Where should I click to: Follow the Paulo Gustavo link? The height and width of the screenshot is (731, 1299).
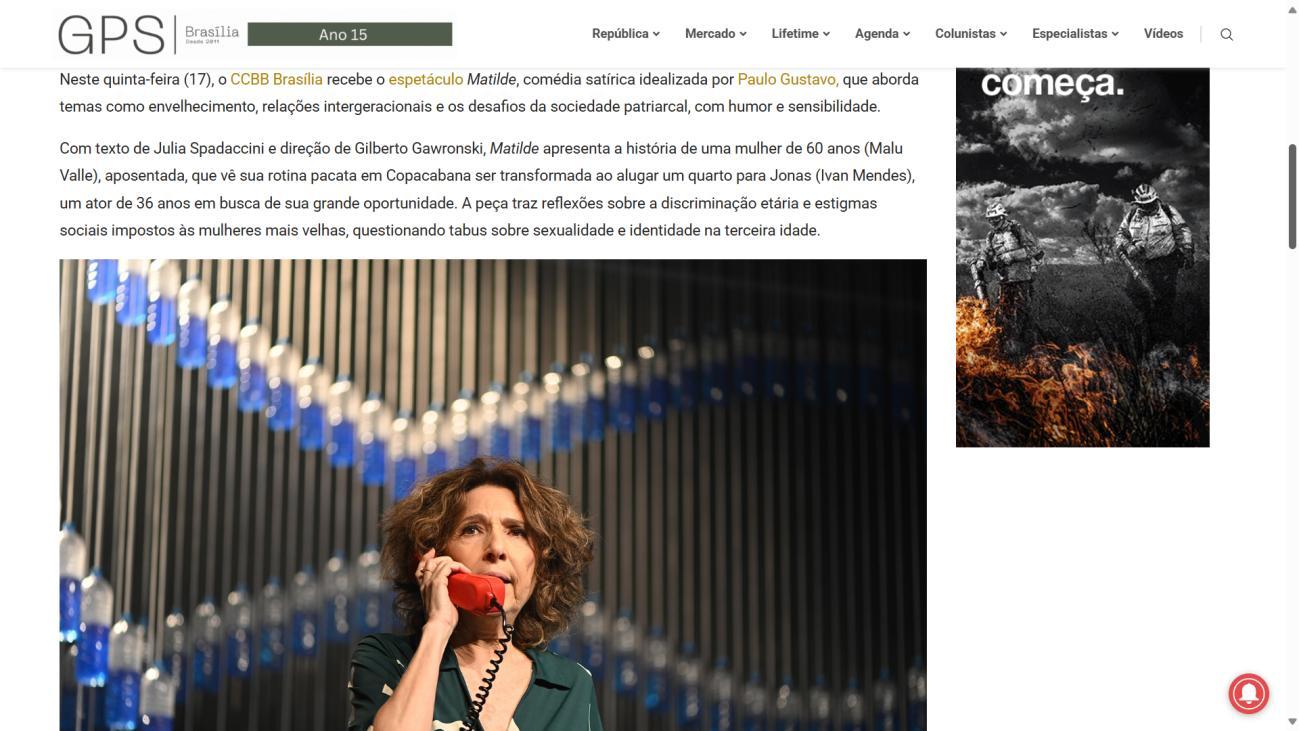coord(788,79)
